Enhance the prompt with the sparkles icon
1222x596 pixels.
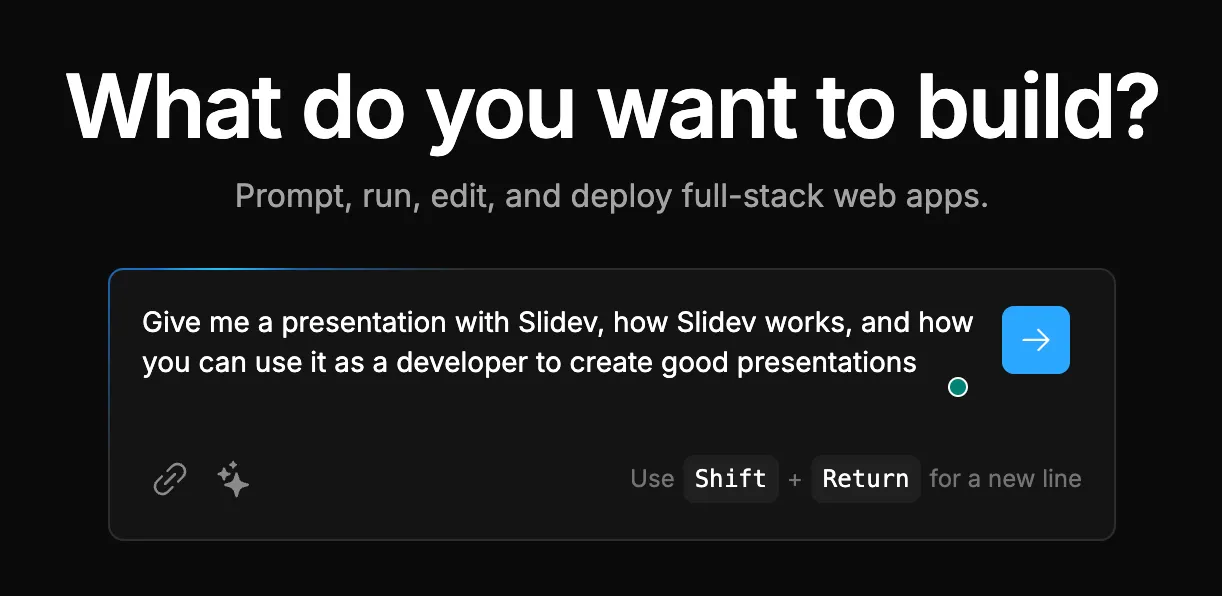pos(233,479)
